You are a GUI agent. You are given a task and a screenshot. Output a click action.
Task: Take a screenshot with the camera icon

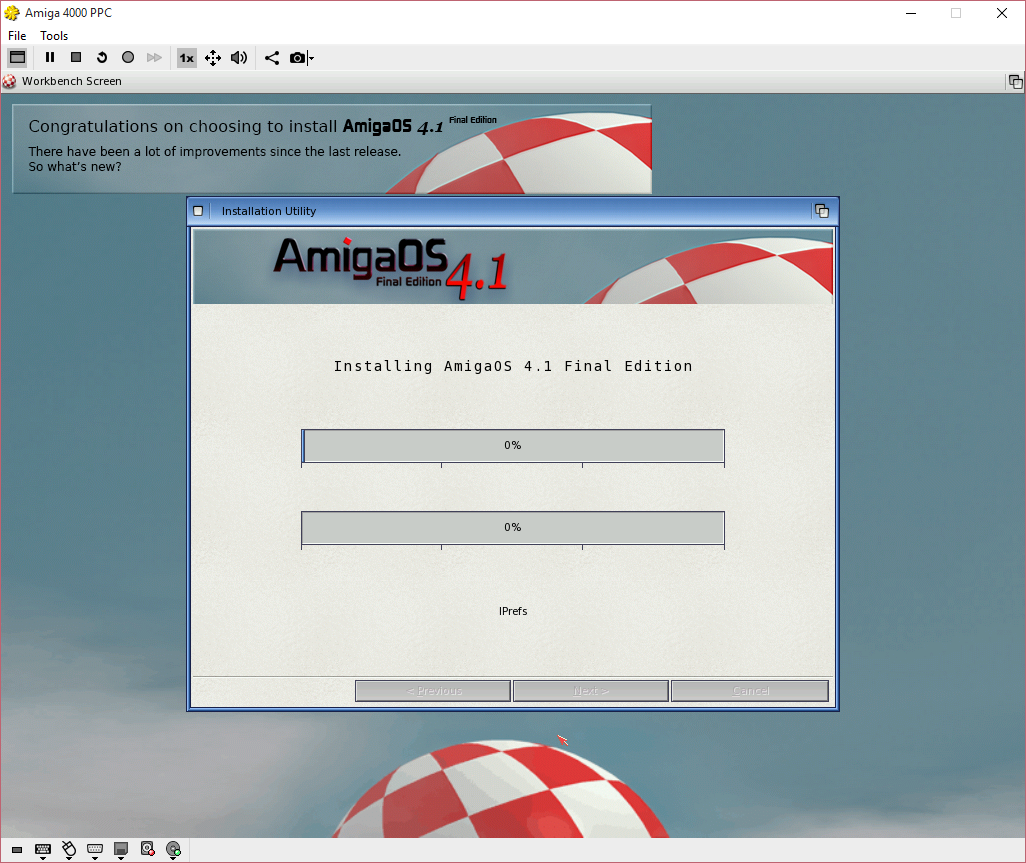click(297, 58)
